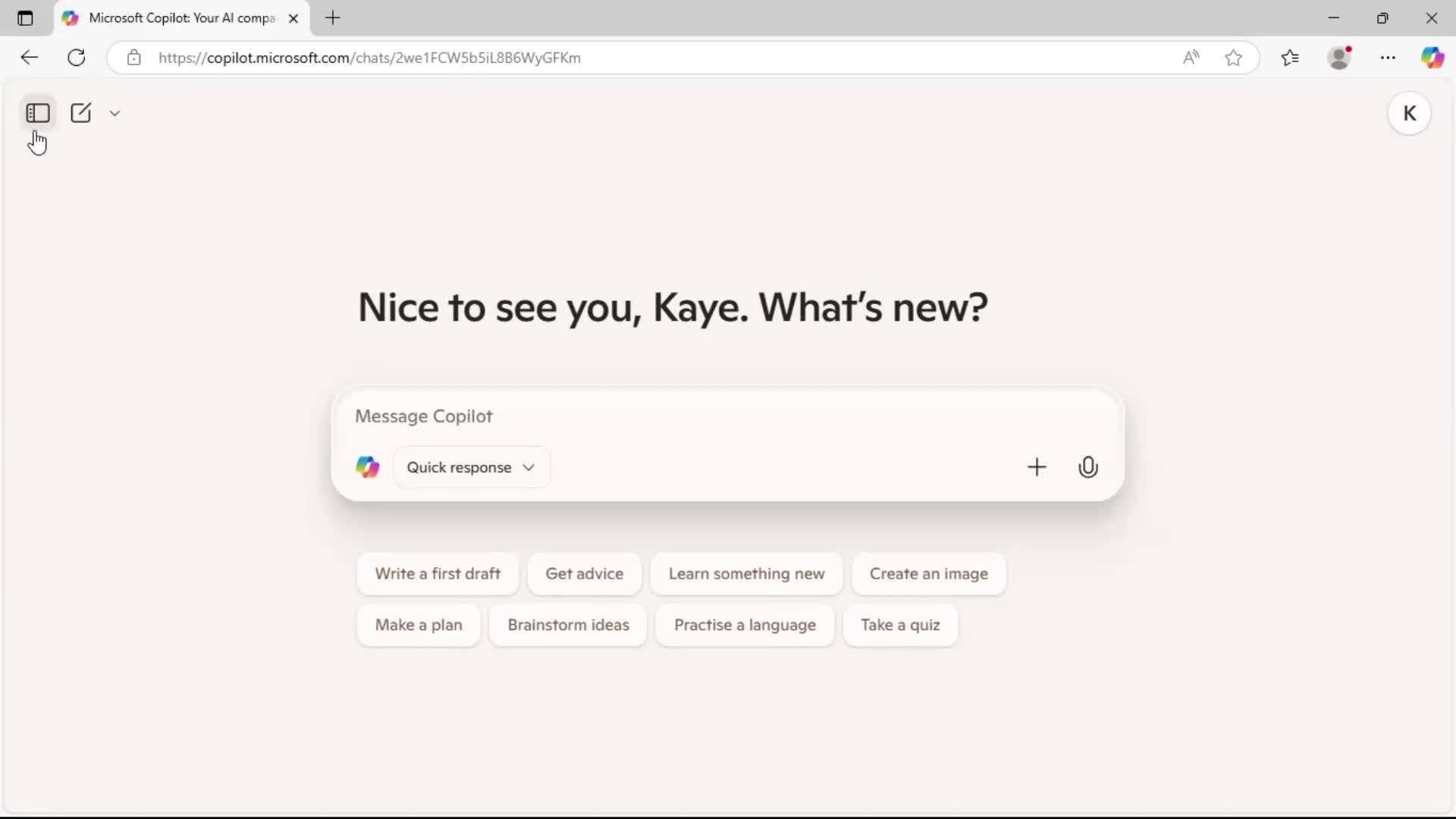Viewport: 1456px width, 819px height.
Task: Choose the Take a quiz option
Action: tap(900, 625)
